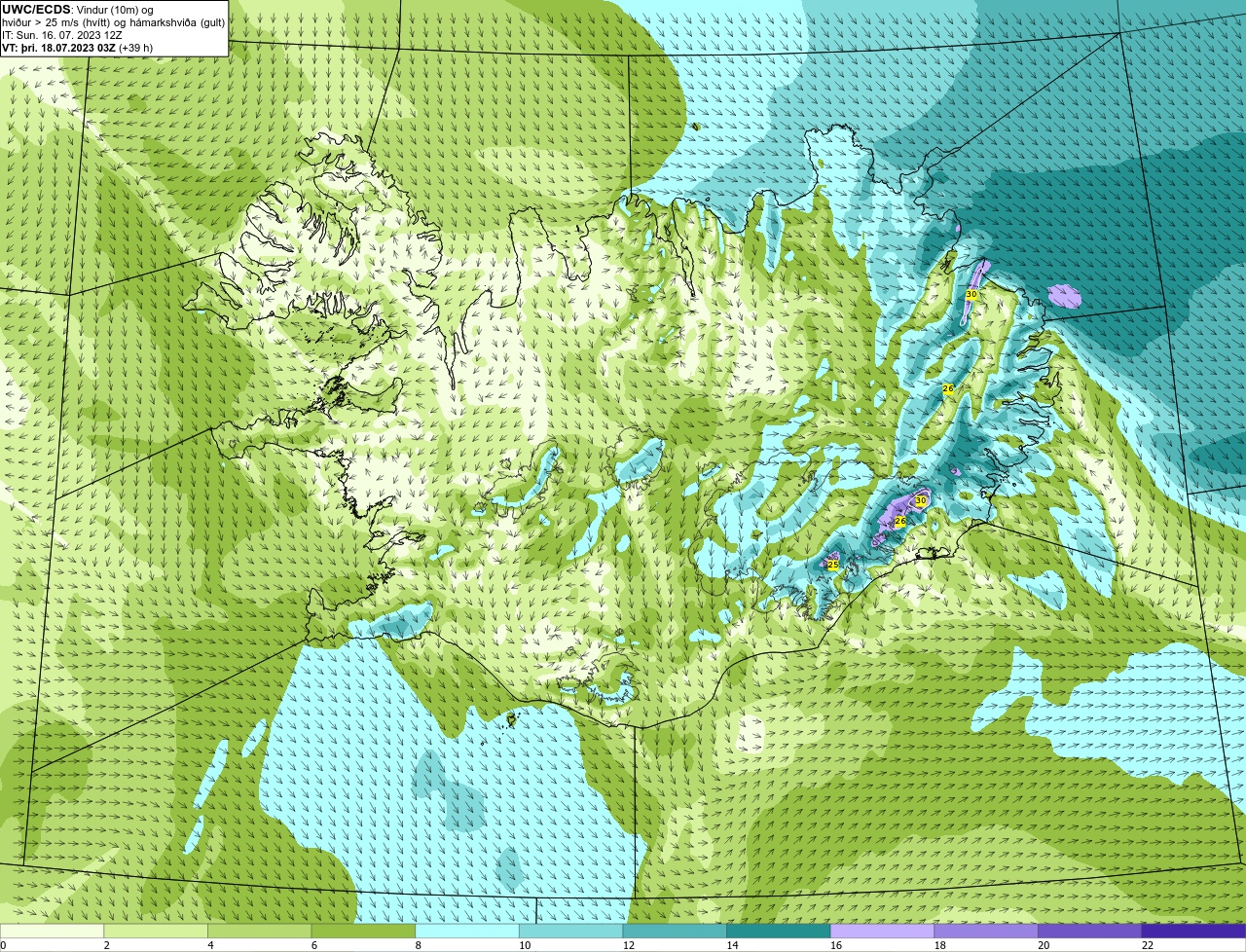Click the legend tick label "14"
Image resolution: width=1246 pixels, height=952 pixels.
pyautogui.click(x=732, y=945)
